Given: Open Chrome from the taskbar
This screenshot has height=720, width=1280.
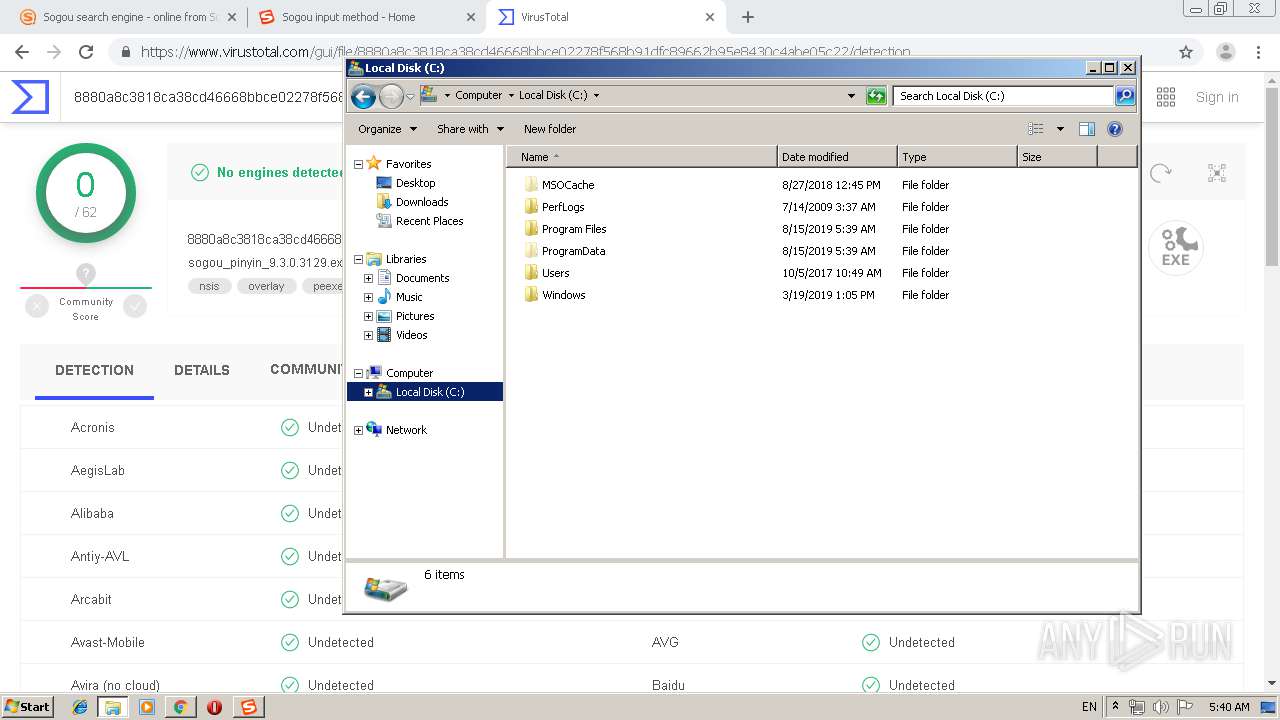Looking at the screenshot, I should click(x=180, y=707).
